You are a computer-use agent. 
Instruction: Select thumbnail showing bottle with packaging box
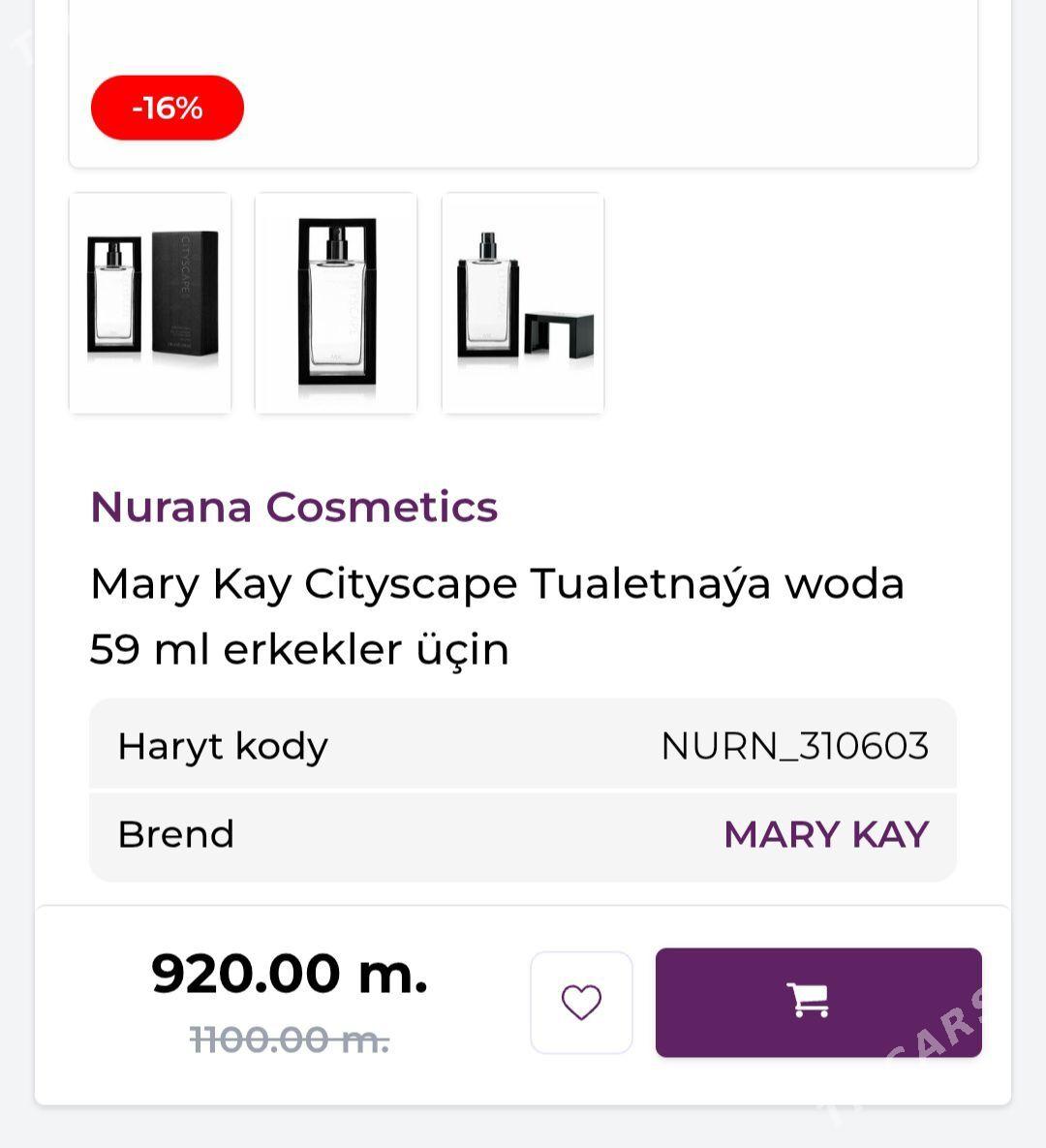coord(150,303)
